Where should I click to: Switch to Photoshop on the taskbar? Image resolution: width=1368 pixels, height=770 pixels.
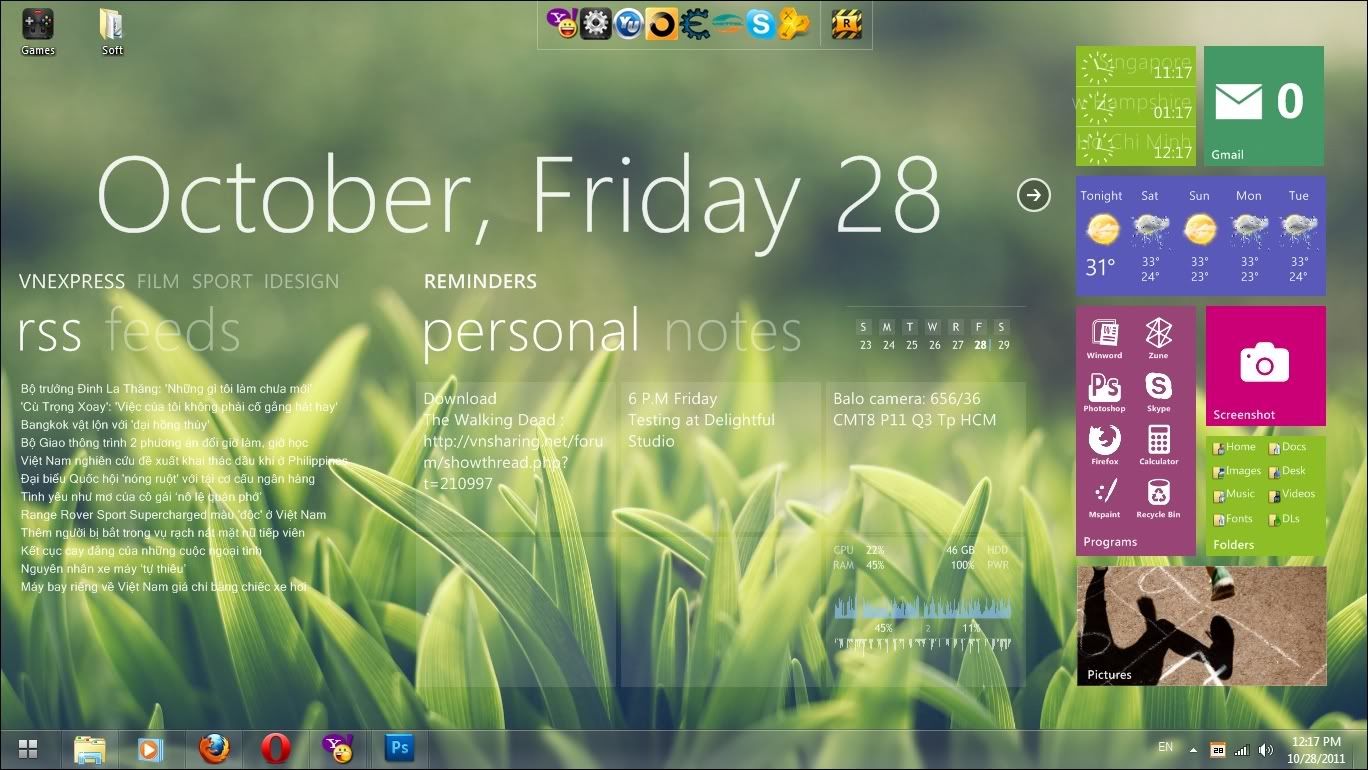click(x=400, y=748)
